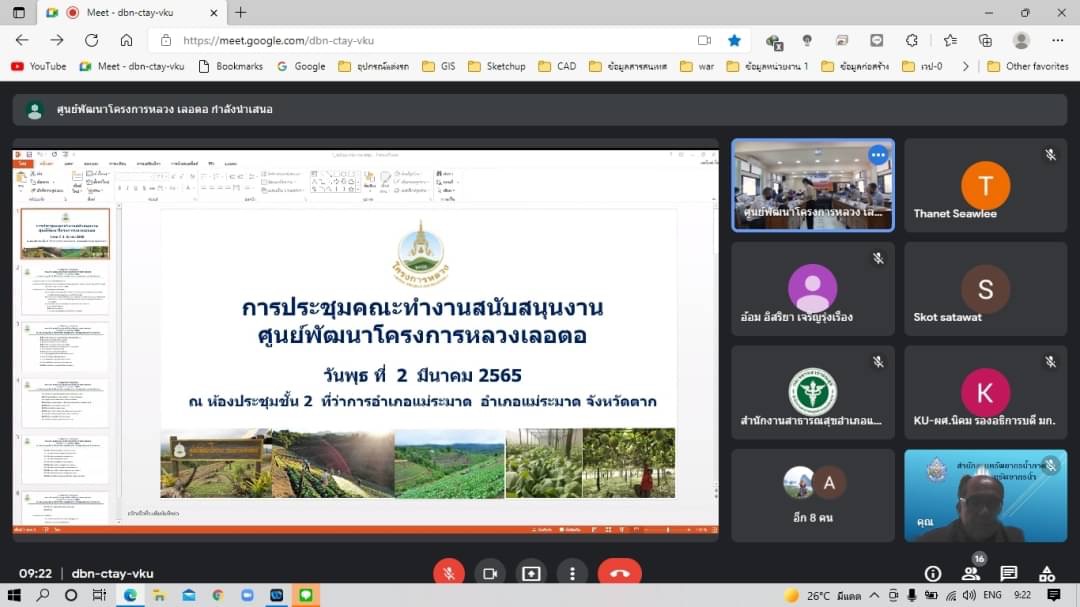Image resolution: width=1080 pixels, height=607 pixels.
Task: Open the tab actions menu icon
Action: click(x=19, y=12)
